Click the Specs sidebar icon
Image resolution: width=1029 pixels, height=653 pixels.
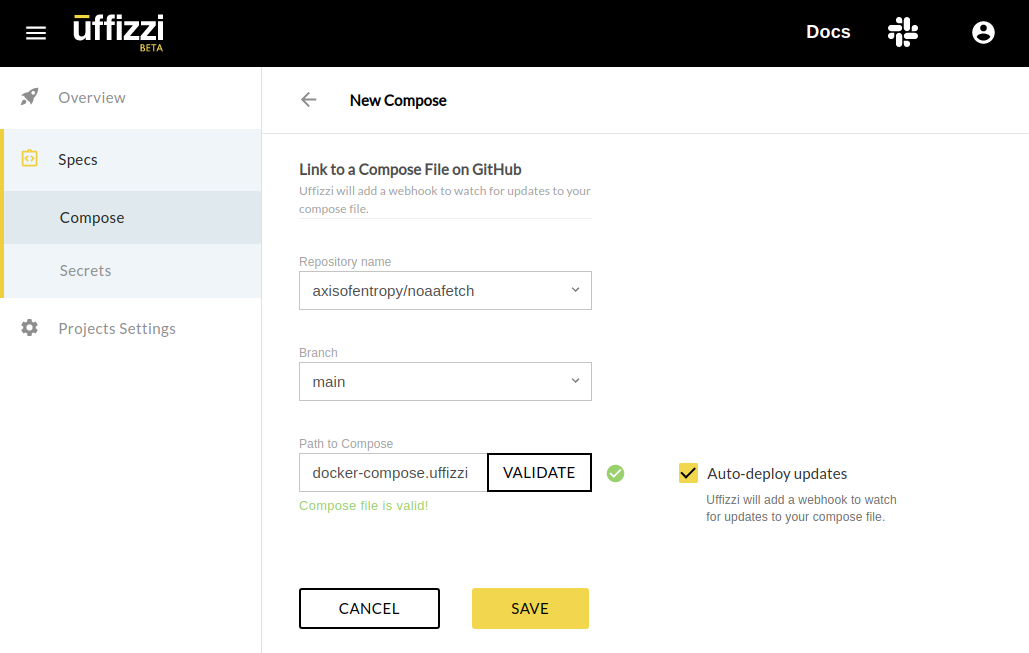pyautogui.click(x=29, y=159)
